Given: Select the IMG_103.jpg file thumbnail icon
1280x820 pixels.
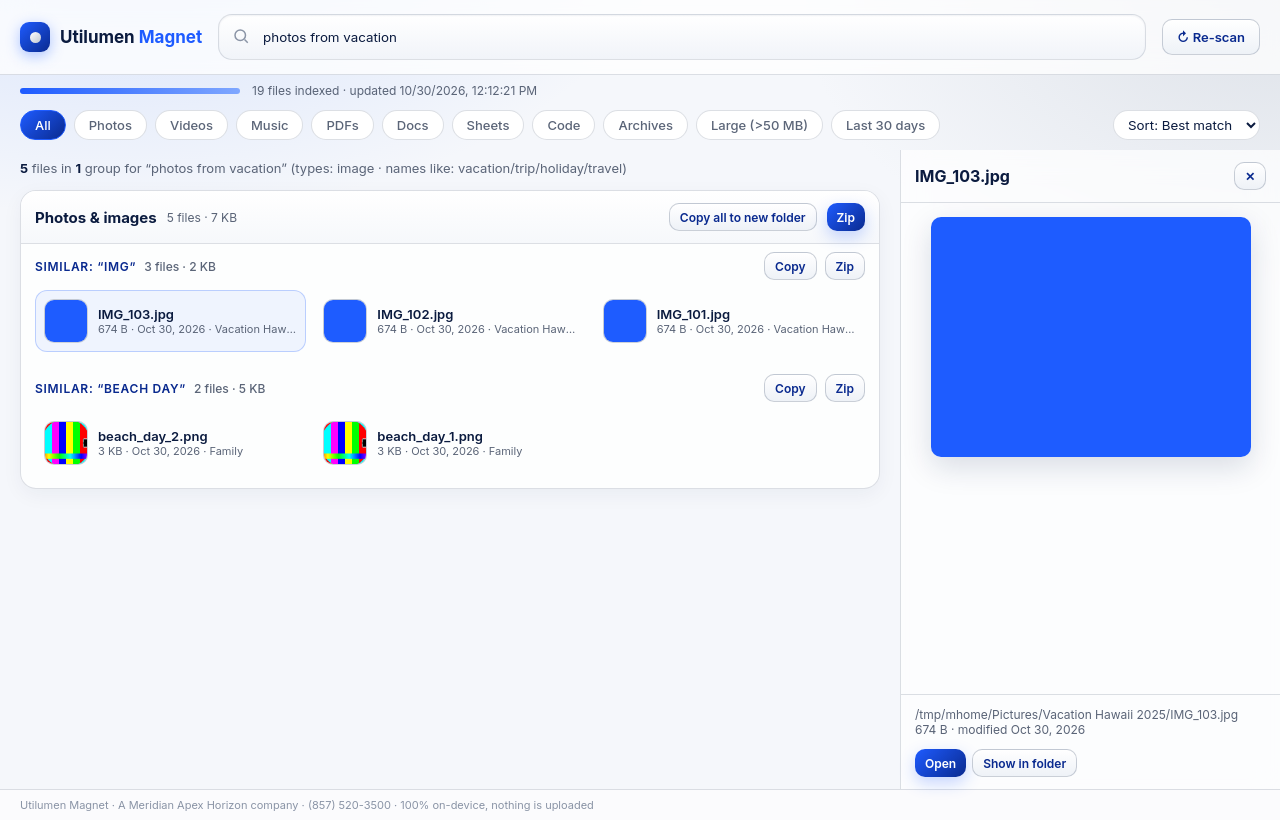Looking at the screenshot, I should [x=66, y=321].
